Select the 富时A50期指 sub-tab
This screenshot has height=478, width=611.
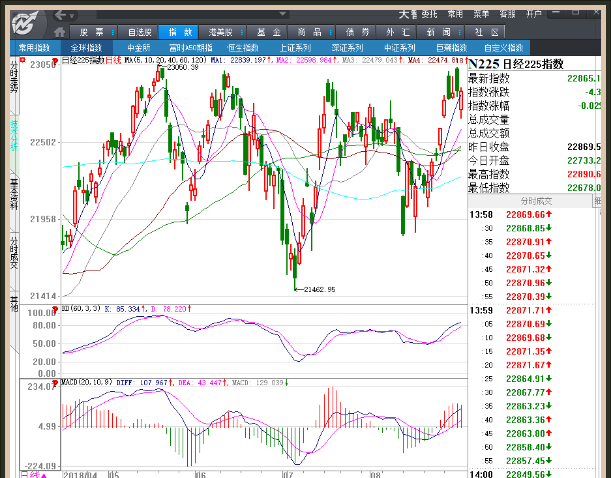pyautogui.click(x=191, y=48)
